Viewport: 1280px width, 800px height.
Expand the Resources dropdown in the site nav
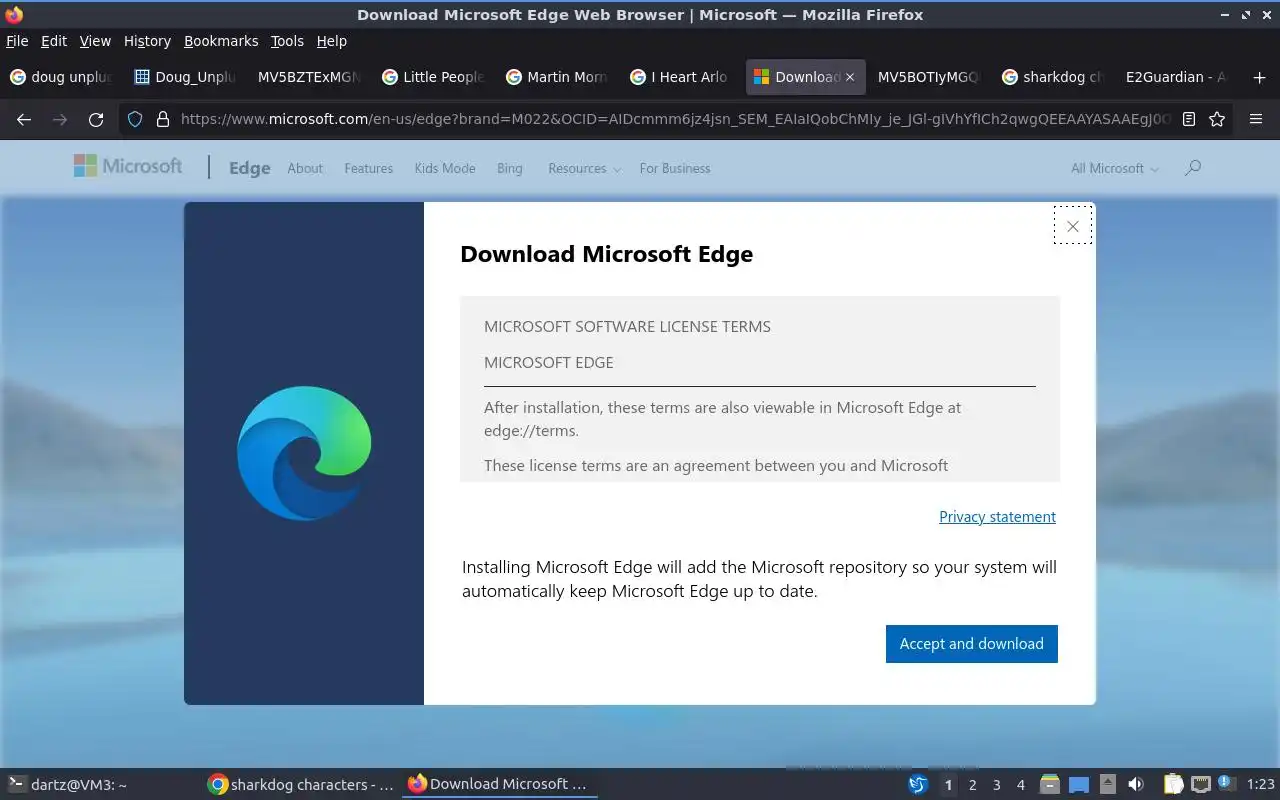(584, 168)
